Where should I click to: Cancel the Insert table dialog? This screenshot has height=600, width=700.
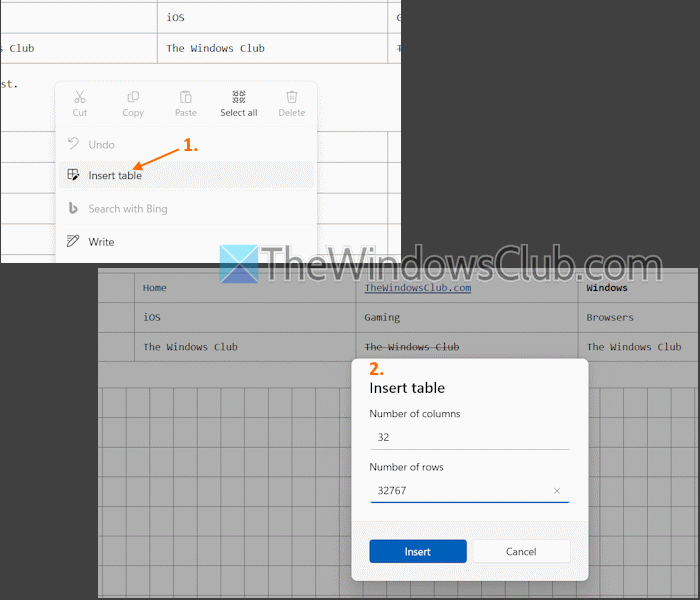click(x=521, y=551)
